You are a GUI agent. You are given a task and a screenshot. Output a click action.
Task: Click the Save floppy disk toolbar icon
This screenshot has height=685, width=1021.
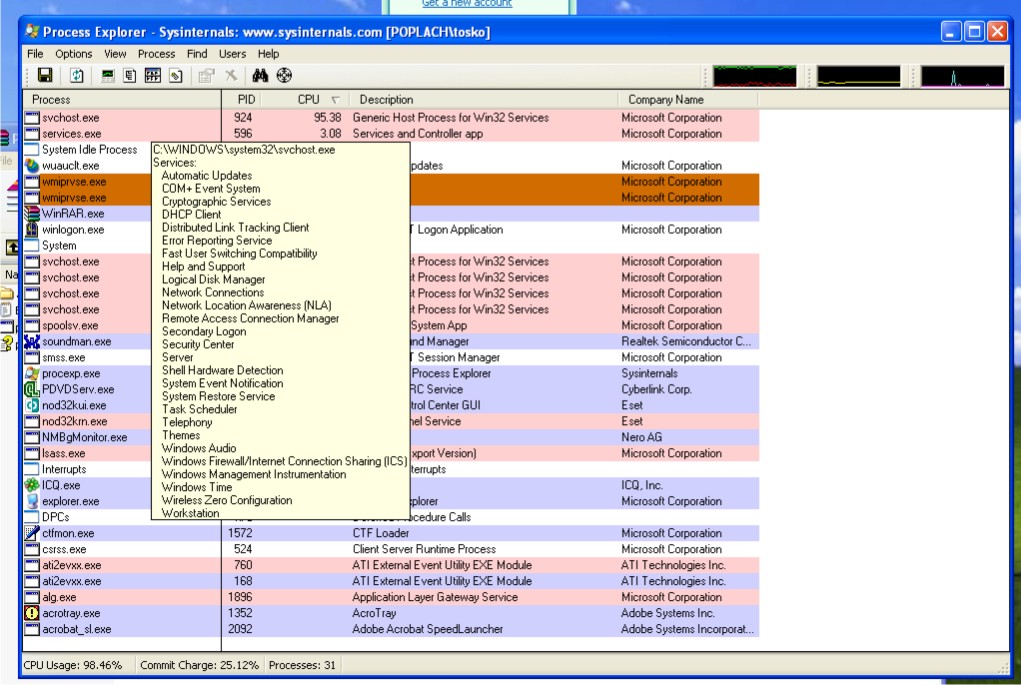(45, 76)
